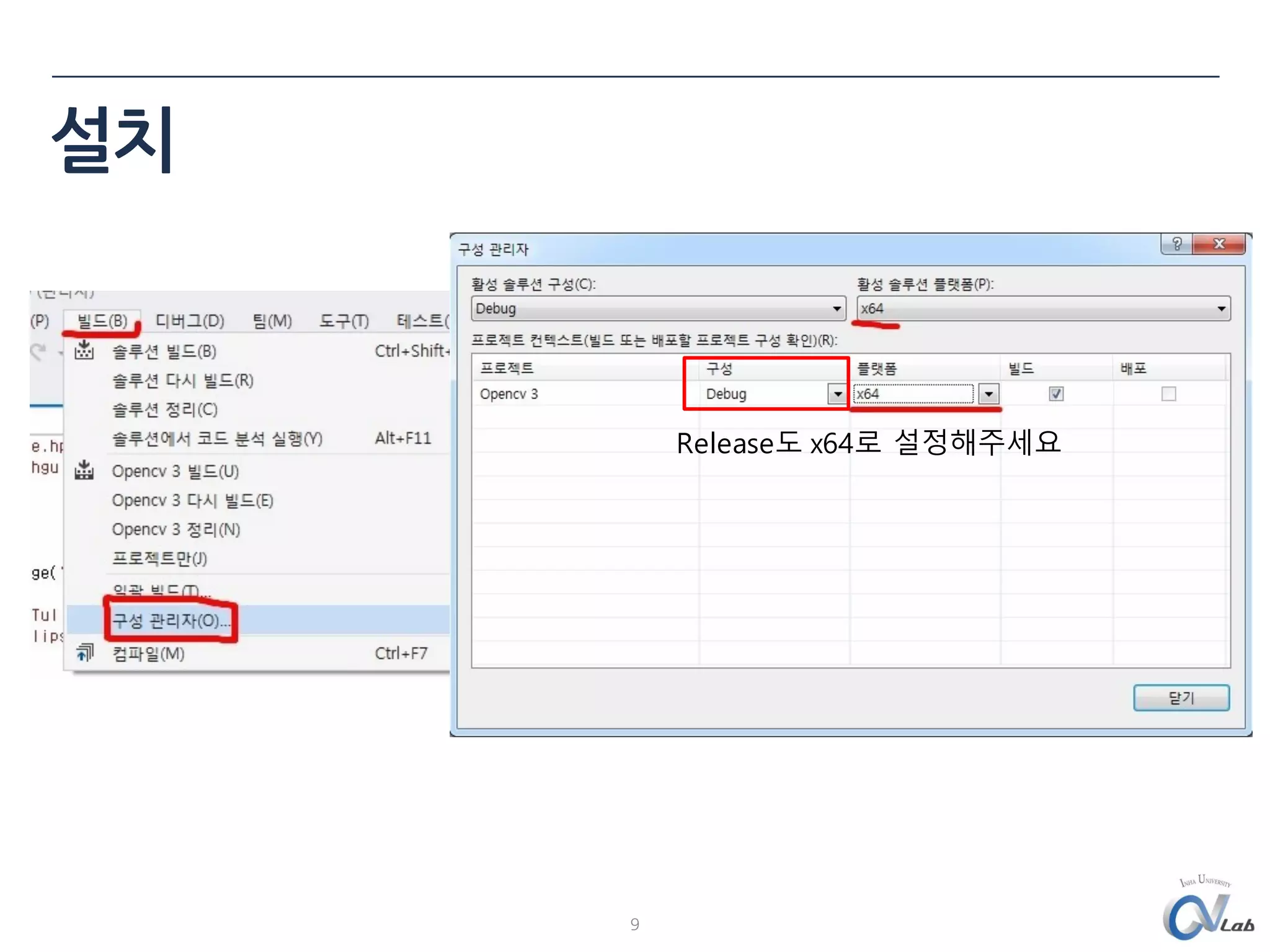Viewport: 1270px width, 952px height.
Task: Open the 디버그(D) menu
Action: (190, 321)
